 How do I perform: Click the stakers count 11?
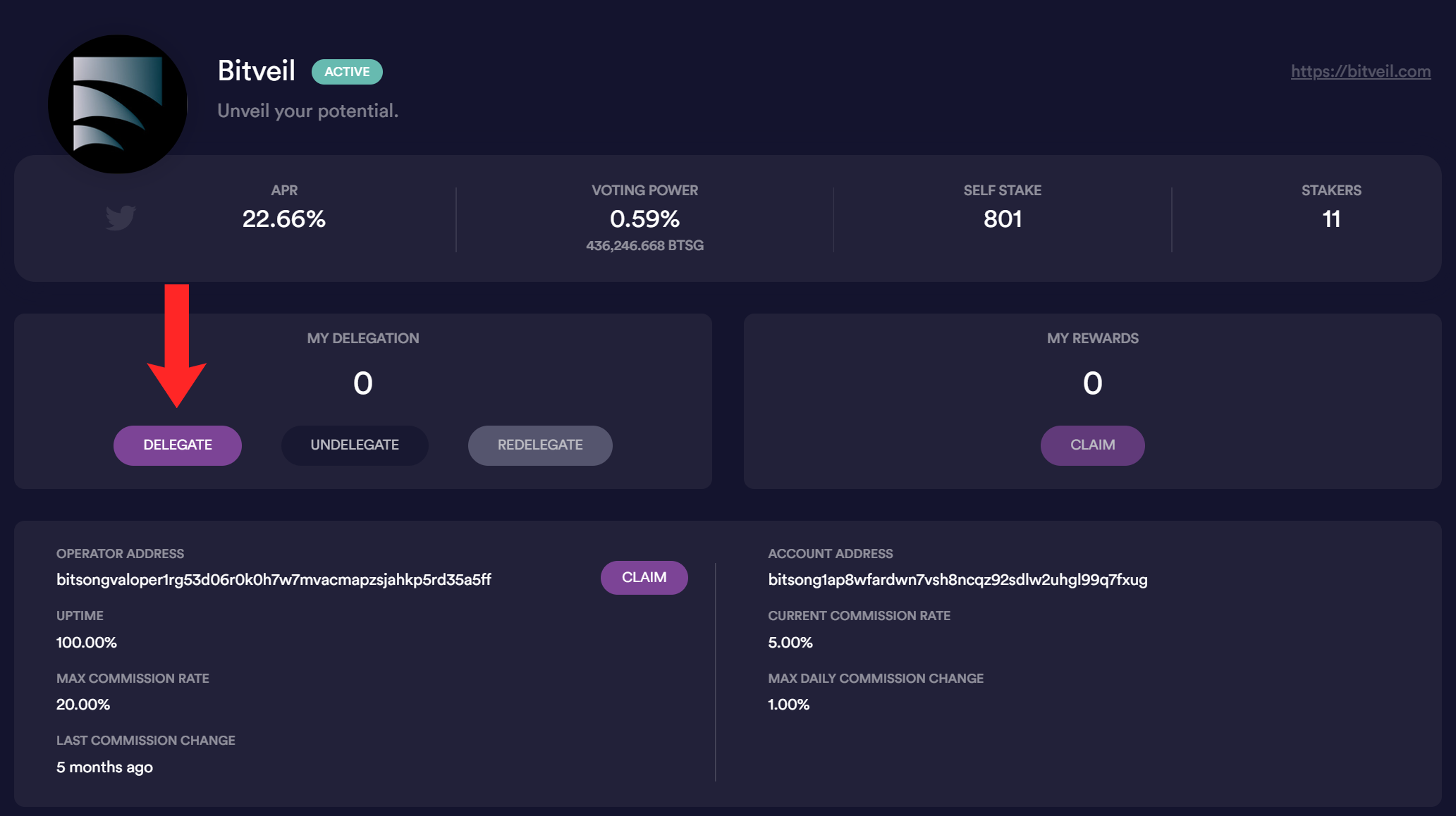(x=1331, y=219)
